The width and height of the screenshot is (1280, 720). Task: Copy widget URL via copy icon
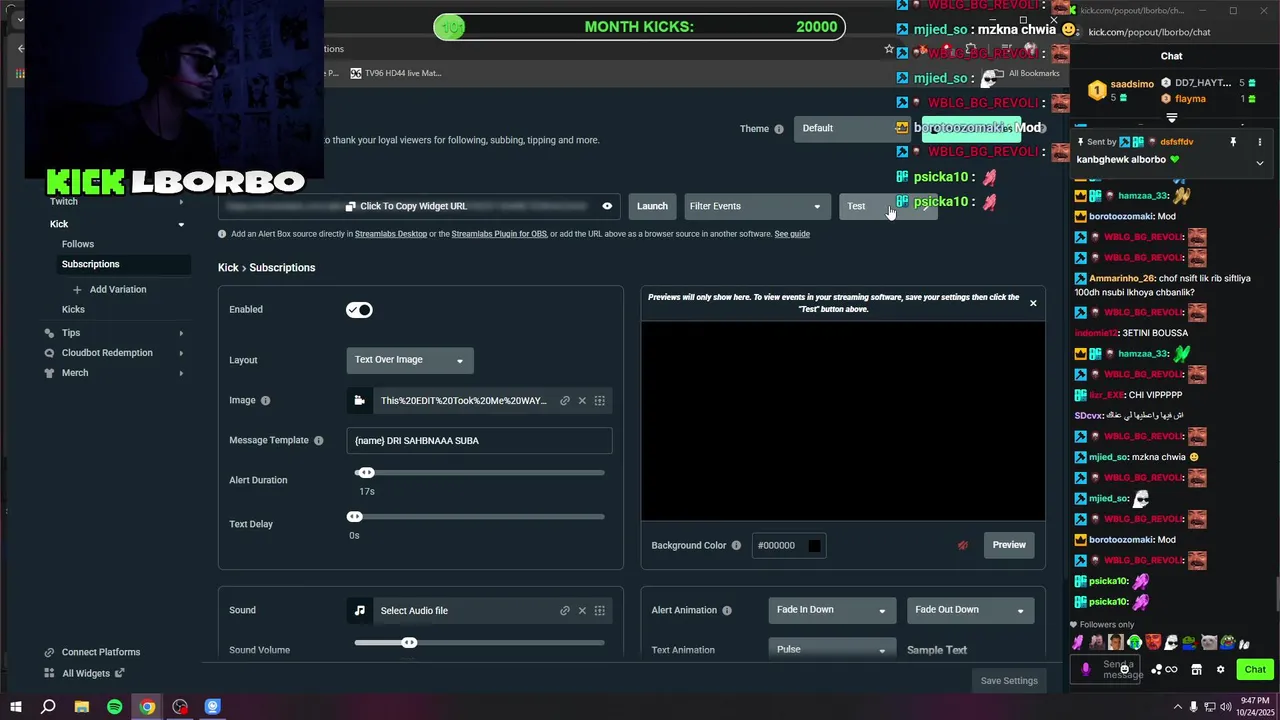pos(350,206)
